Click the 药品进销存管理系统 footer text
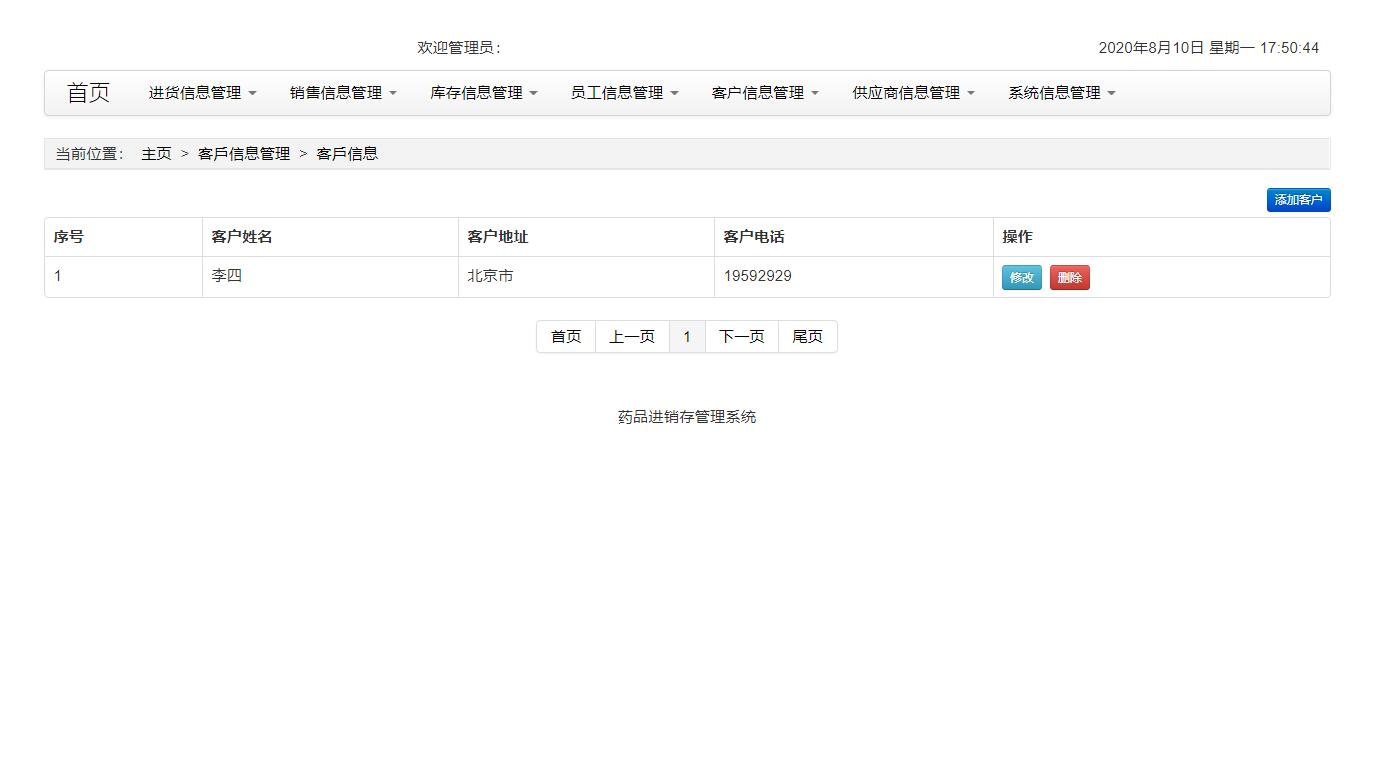The width and height of the screenshot is (1384, 775). click(x=687, y=417)
